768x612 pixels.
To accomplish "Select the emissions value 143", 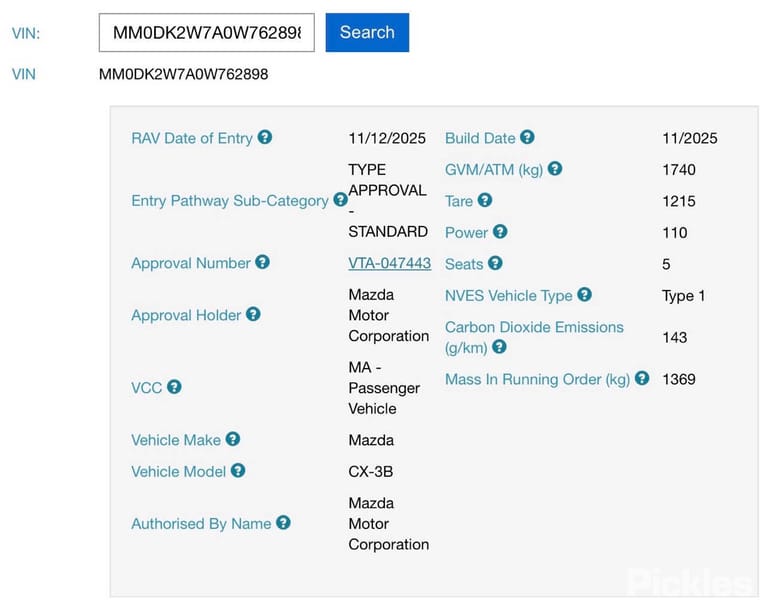I will [674, 337].
